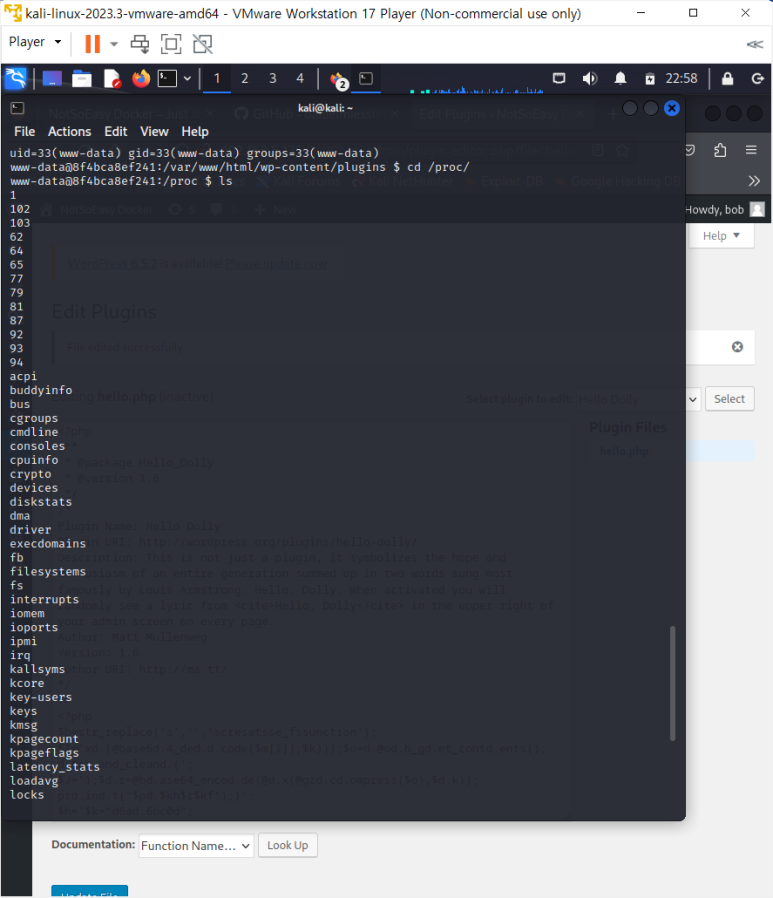This screenshot has height=898, width=773.
Task: Open Kali applications menu dragon icon
Action: [15, 78]
